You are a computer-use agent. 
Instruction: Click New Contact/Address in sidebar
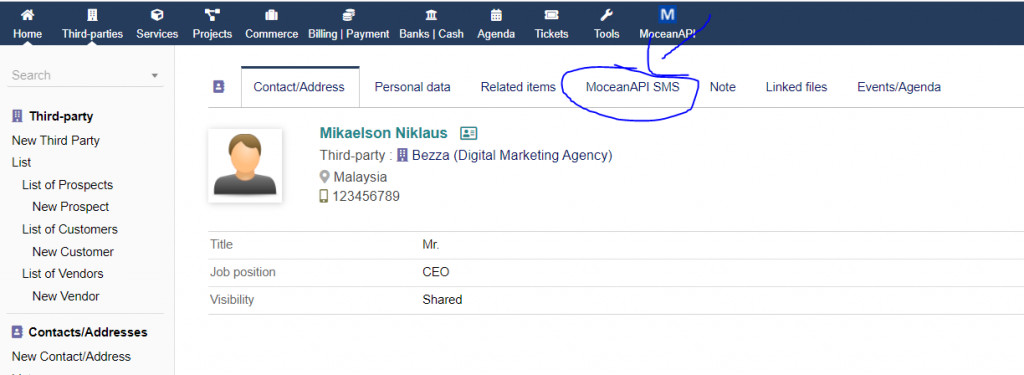(71, 356)
